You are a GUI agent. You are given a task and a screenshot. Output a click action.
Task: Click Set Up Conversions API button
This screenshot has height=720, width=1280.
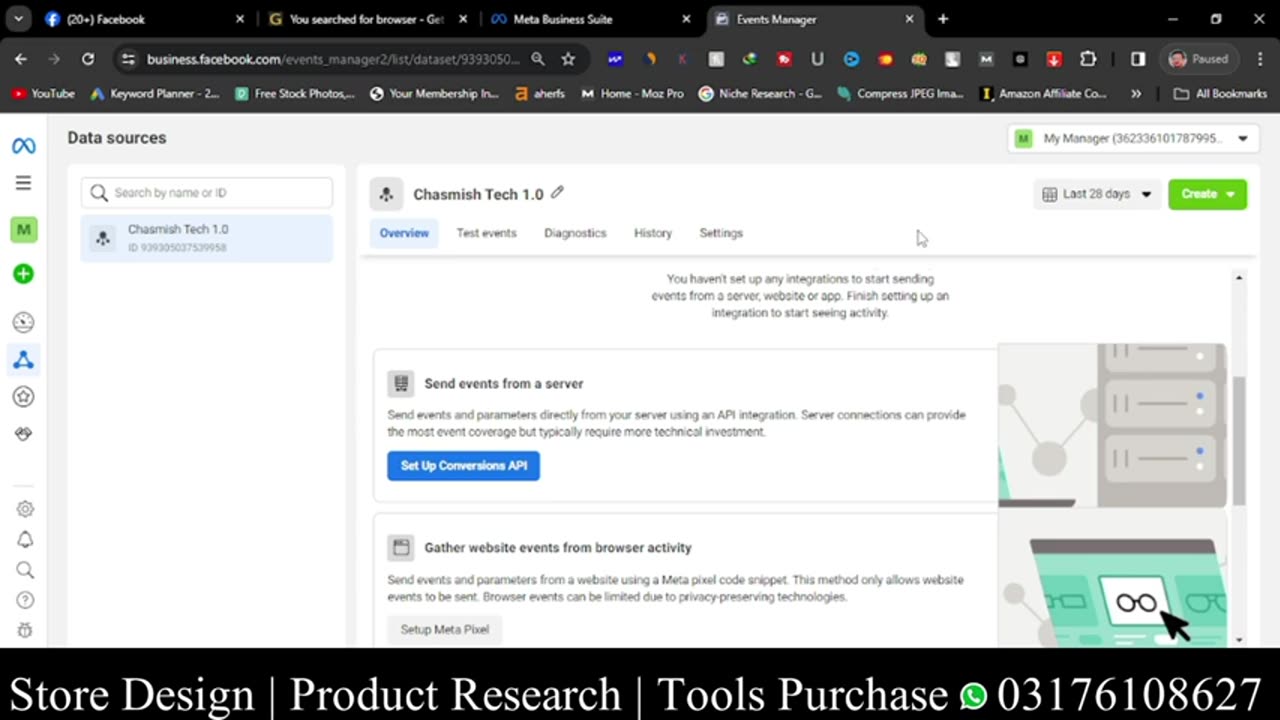tap(463, 466)
